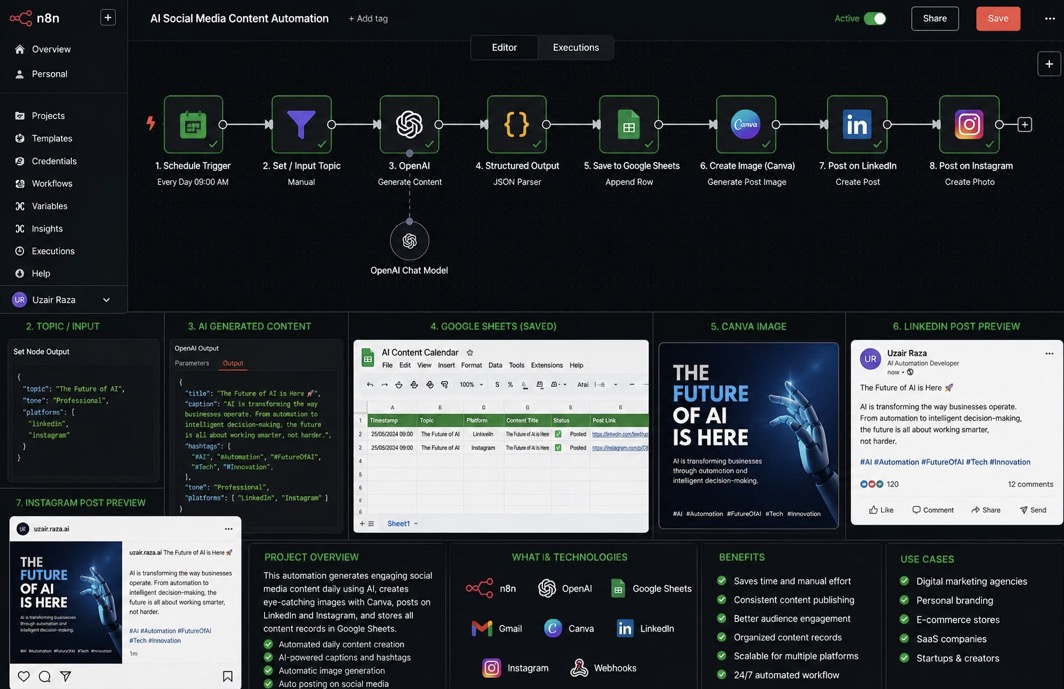Open the Parameters tab in OpenAI Output
Image resolution: width=1064 pixels, height=689 pixels.
(x=192, y=363)
